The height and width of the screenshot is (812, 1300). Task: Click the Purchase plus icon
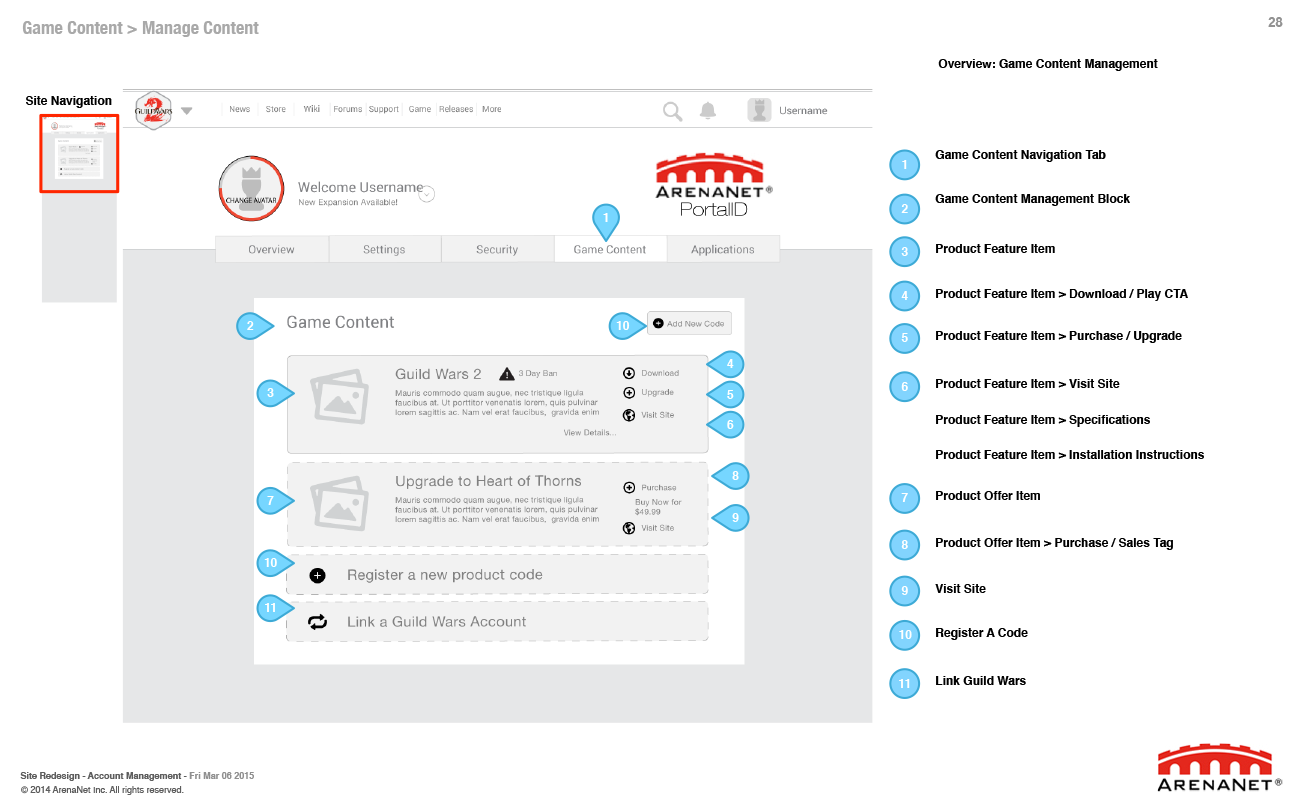tap(629, 488)
